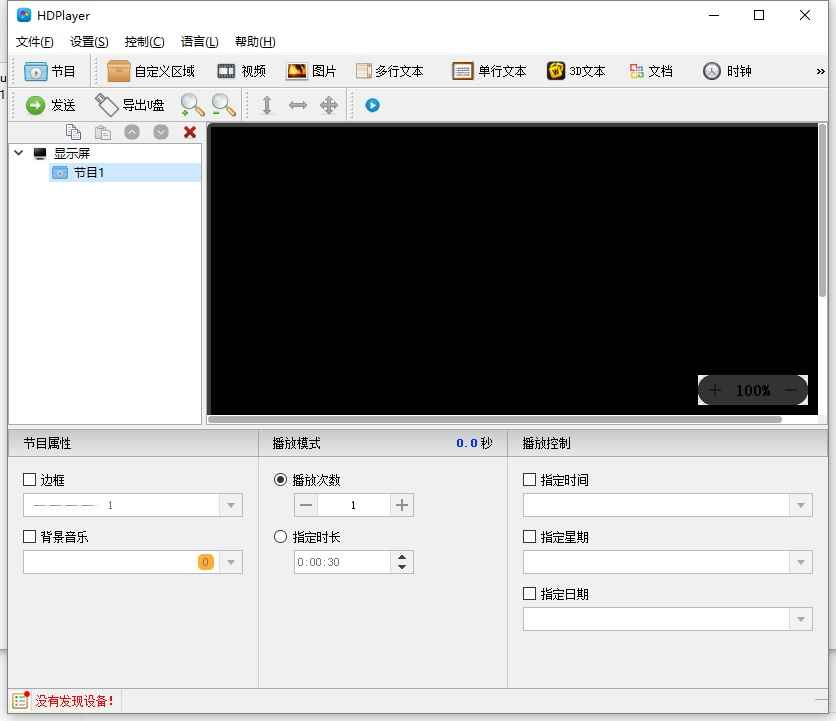Image resolution: width=836 pixels, height=721 pixels.
Task: Open the 控制(C) menu
Action: [144, 42]
